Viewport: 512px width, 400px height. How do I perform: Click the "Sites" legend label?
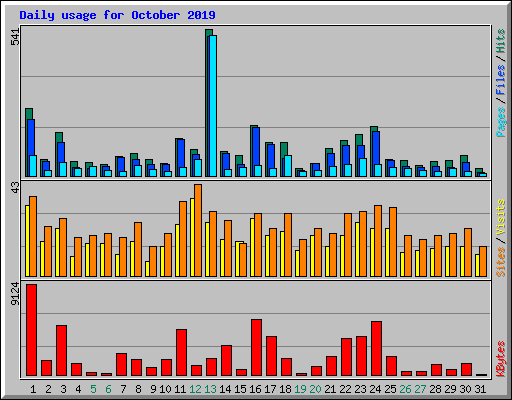[x=500, y=262]
